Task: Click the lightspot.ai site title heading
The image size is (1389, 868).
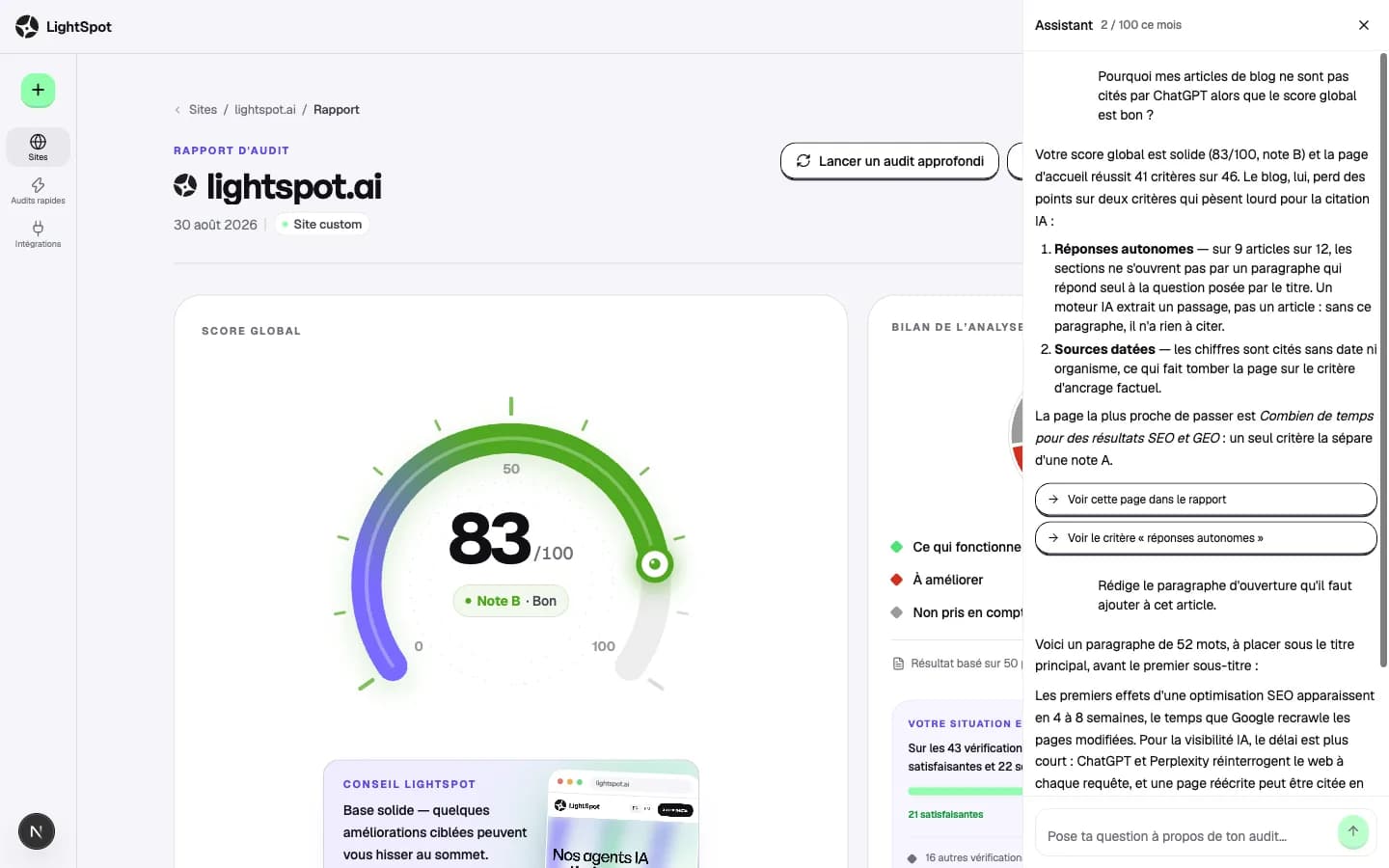Action: pyautogui.click(x=294, y=186)
